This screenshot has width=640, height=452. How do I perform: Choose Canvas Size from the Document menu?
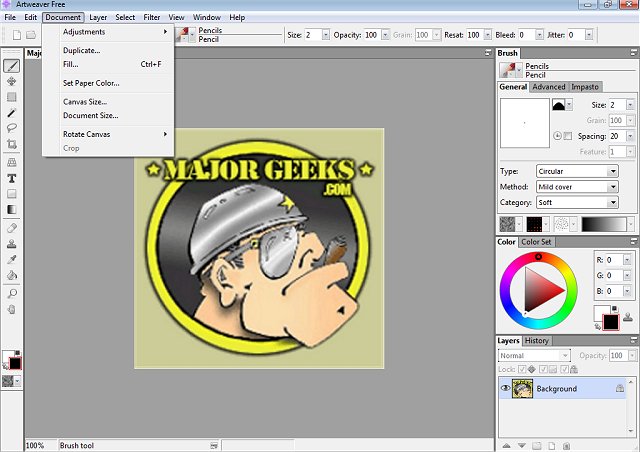[x=85, y=102]
